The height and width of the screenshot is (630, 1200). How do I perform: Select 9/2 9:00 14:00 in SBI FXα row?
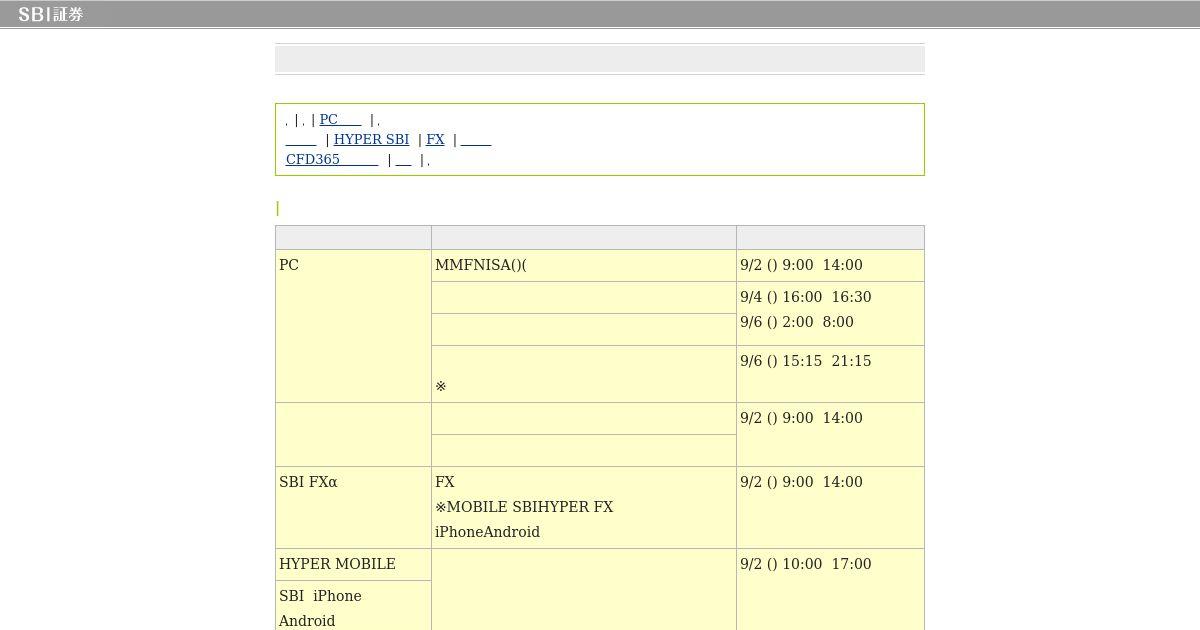click(x=801, y=482)
